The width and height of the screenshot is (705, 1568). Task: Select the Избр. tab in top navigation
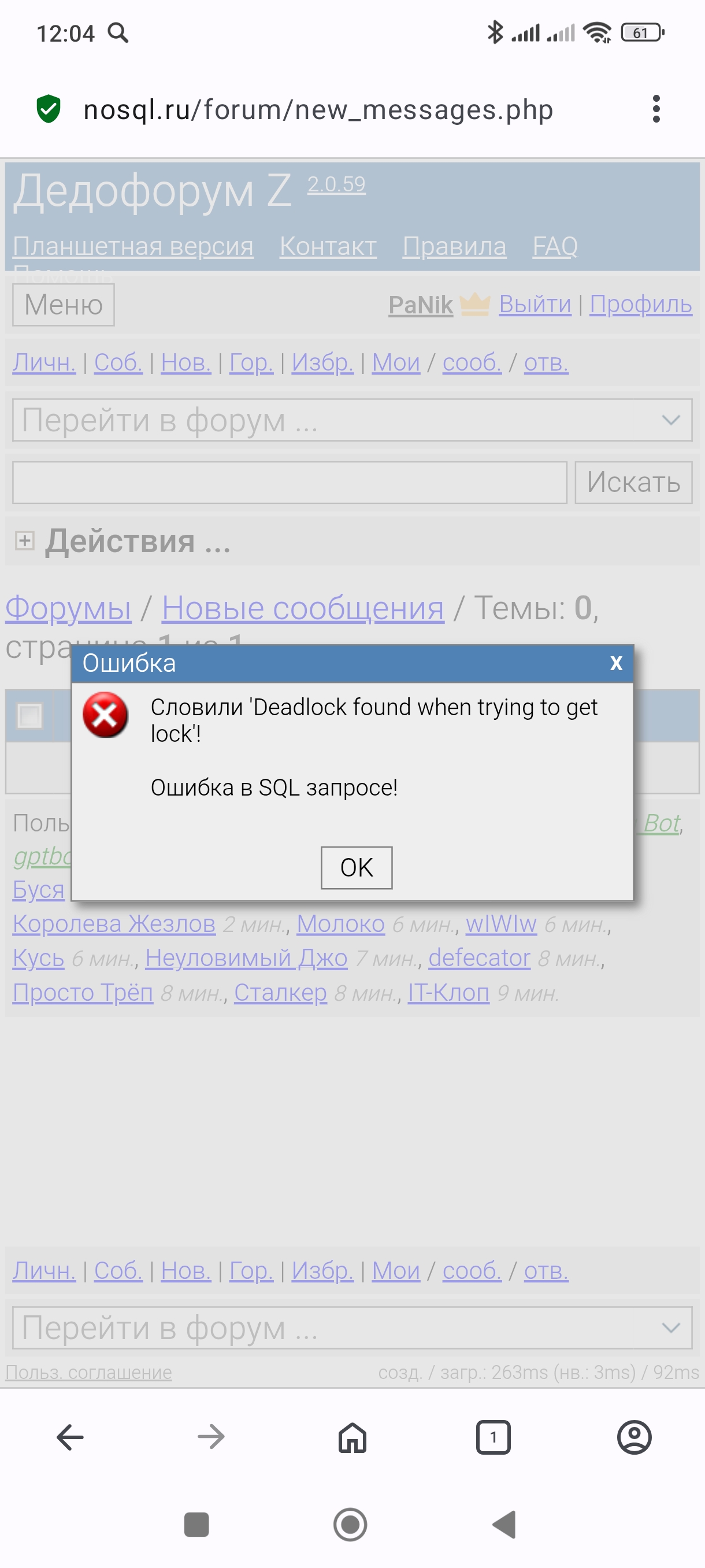pyautogui.click(x=322, y=363)
